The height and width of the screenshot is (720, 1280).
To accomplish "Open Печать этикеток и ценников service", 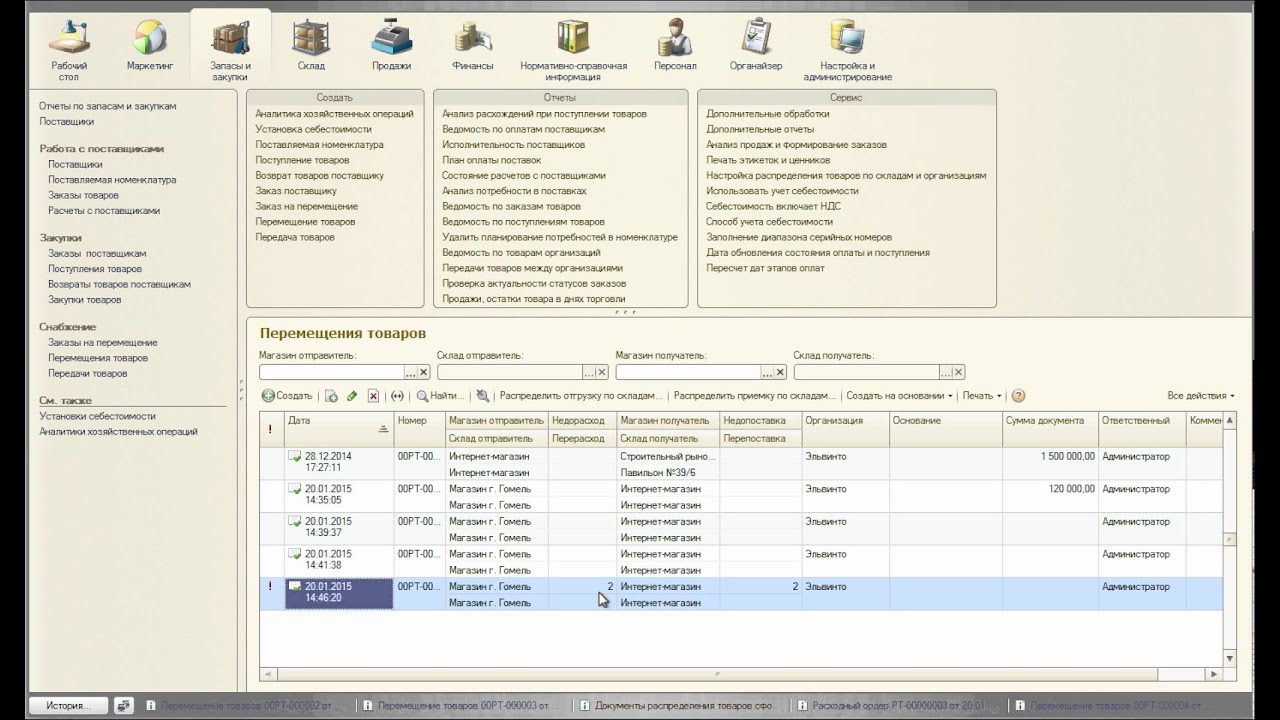I will 768,160.
